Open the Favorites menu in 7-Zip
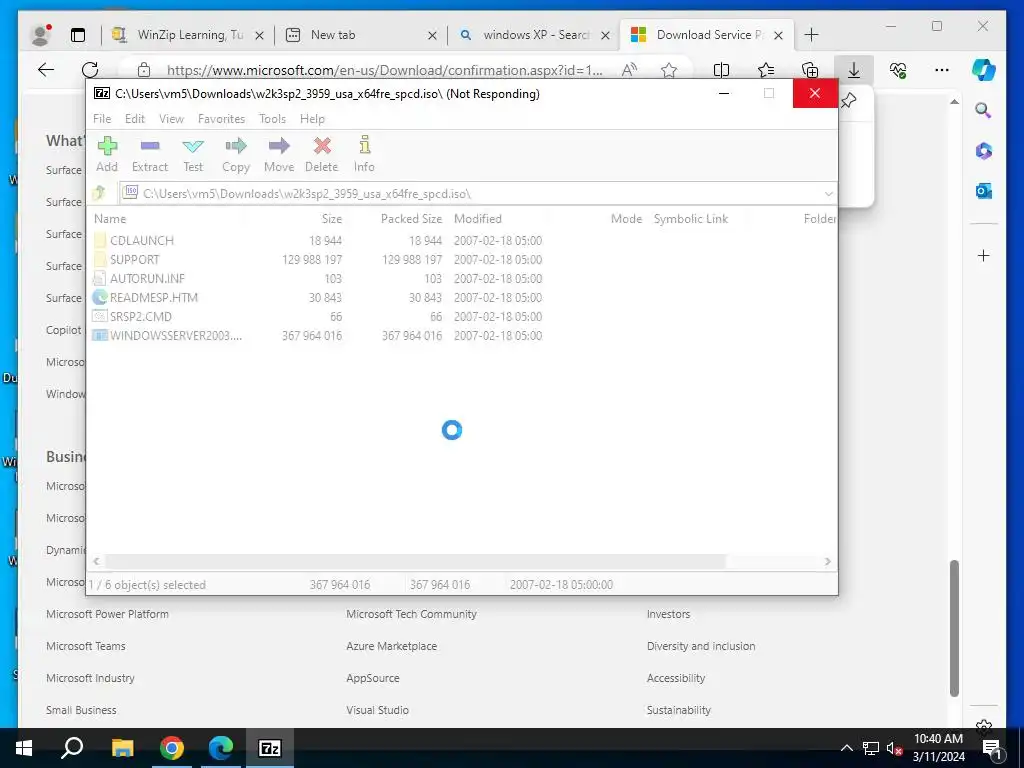Viewport: 1024px width, 768px height. [221, 119]
